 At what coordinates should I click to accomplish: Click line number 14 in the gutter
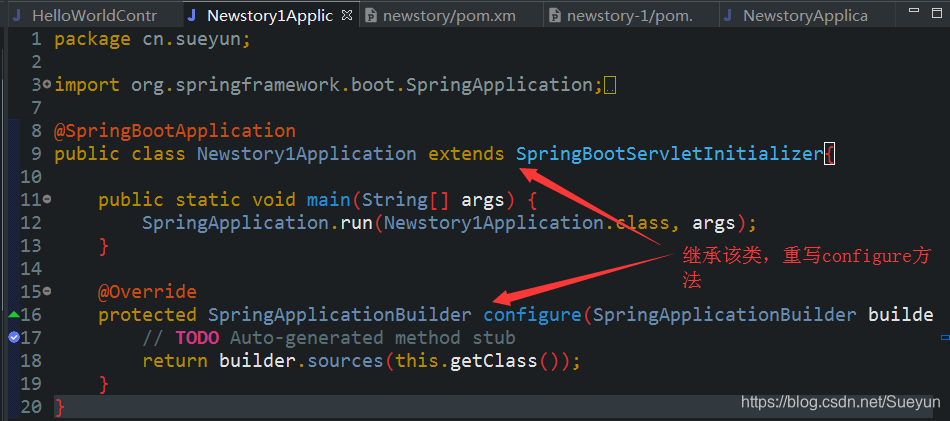pyautogui.click(x=31, y=268)
